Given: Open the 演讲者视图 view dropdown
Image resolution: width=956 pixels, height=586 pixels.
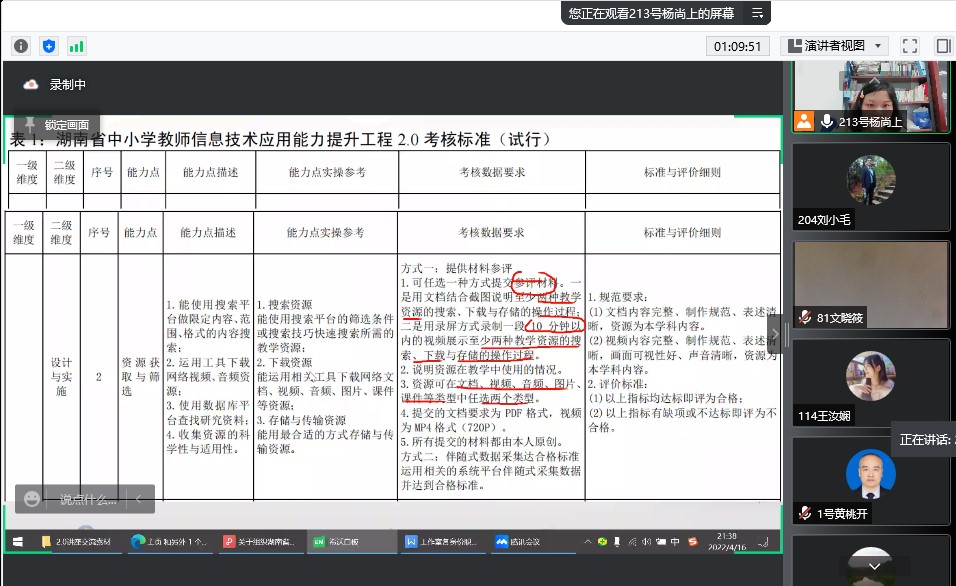Looking at the screenshot, I should (835, 46).
